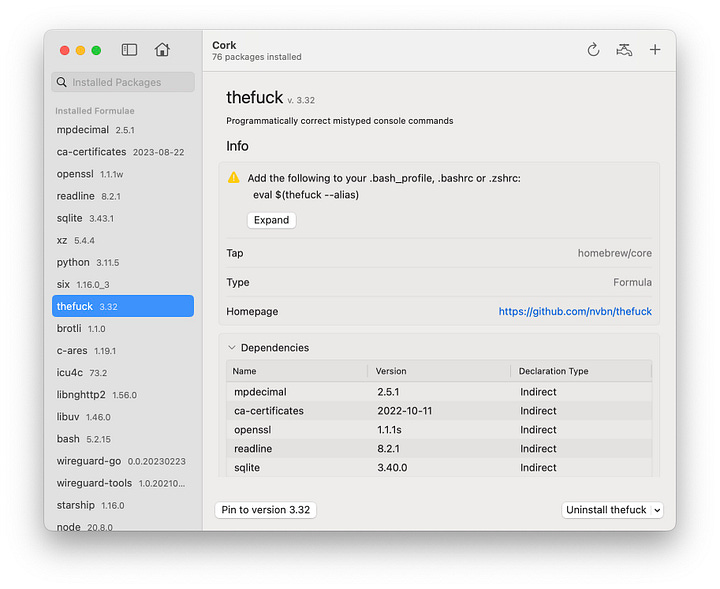Open the thefuck GitHub homepage link
This screenshot has height=589, width=720.
(575, 311)
